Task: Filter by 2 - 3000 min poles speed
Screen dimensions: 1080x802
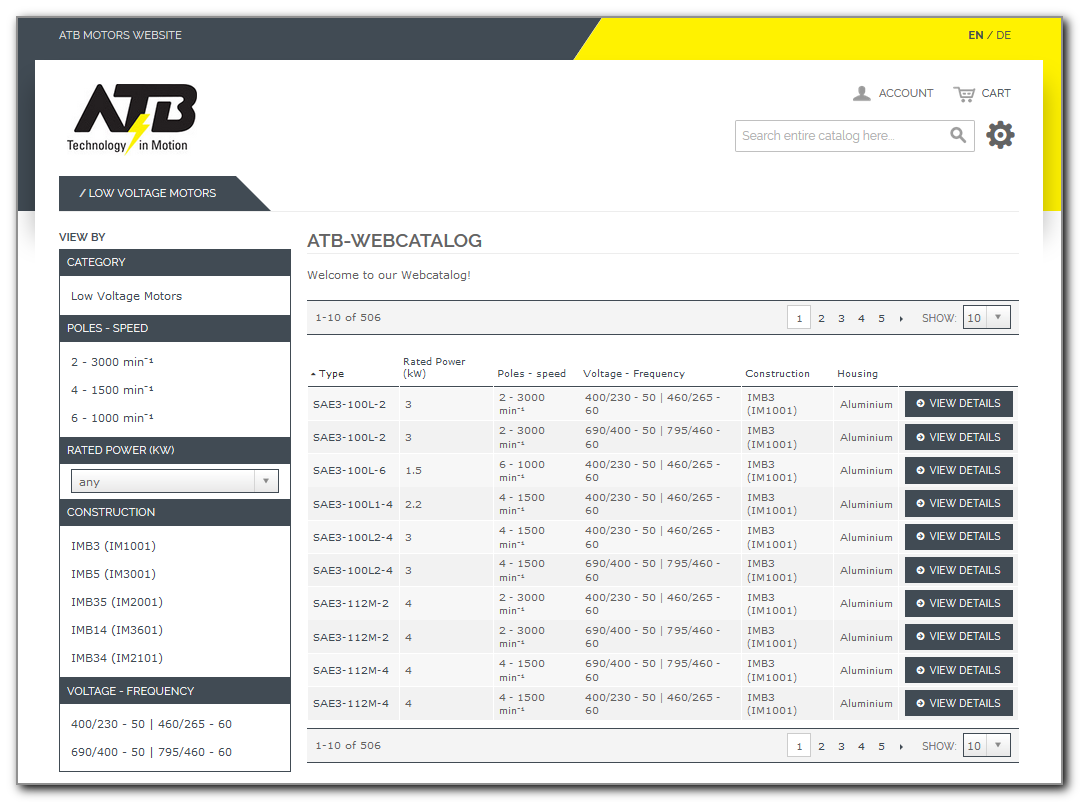Action: tap(112, 362)
